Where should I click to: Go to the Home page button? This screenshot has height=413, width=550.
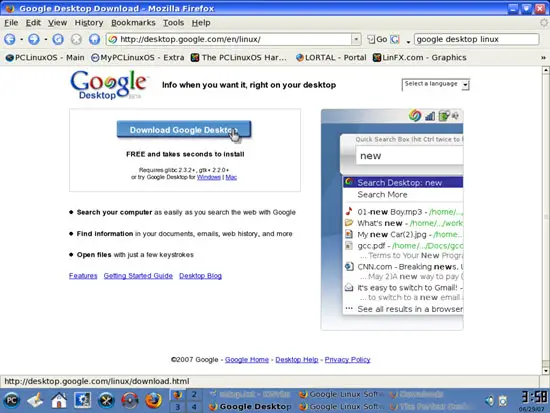(x=94, y=39)
